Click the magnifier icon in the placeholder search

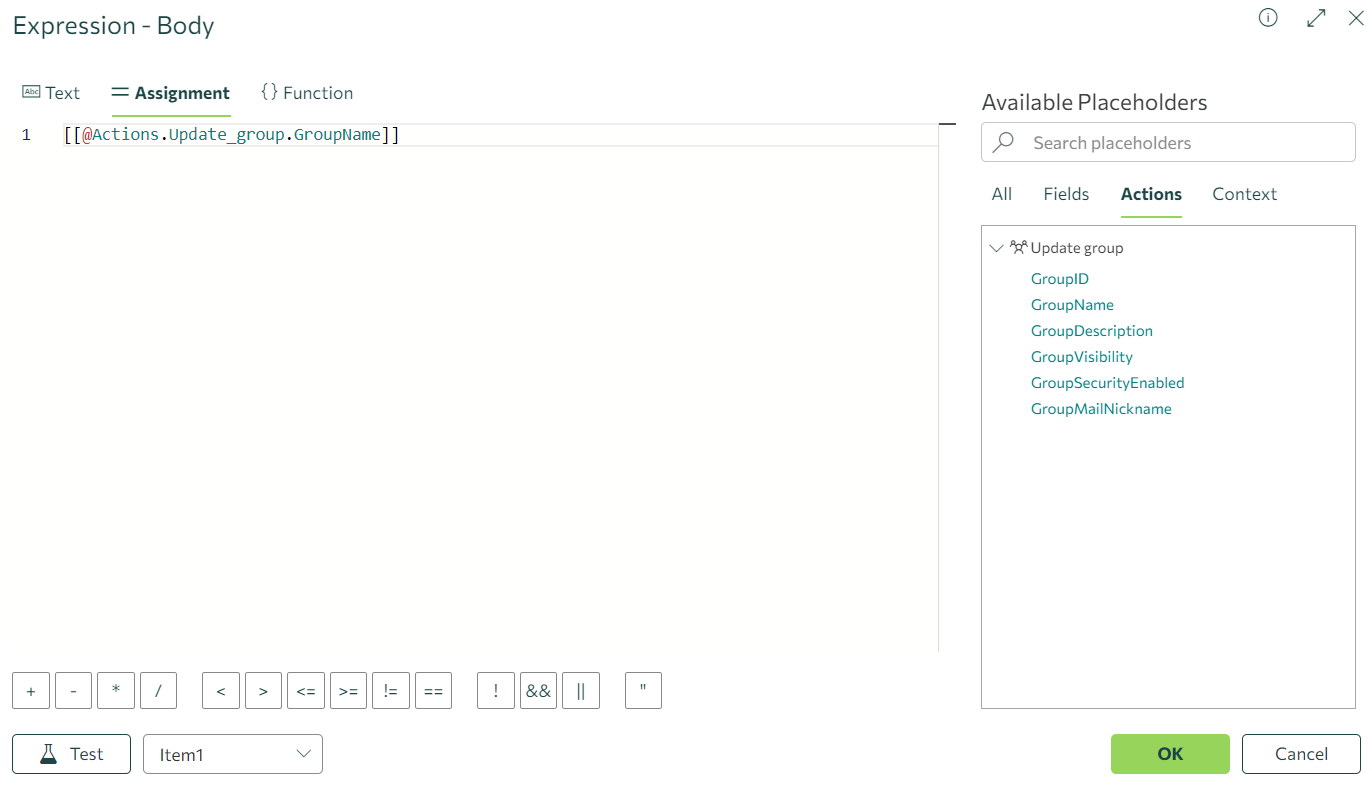[x=1003, y=142]
